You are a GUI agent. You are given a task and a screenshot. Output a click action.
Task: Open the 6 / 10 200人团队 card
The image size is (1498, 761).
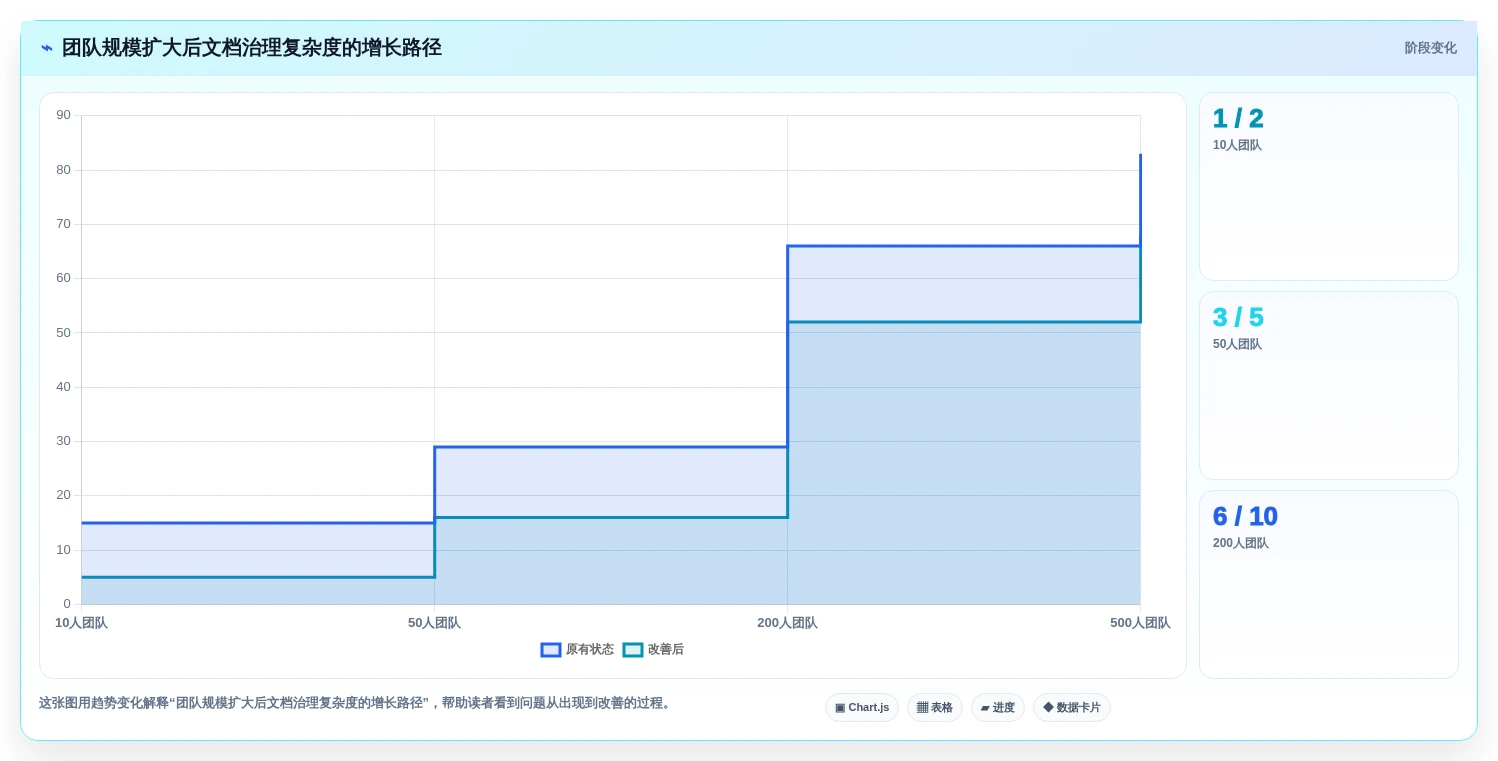tap(1329, 585)
